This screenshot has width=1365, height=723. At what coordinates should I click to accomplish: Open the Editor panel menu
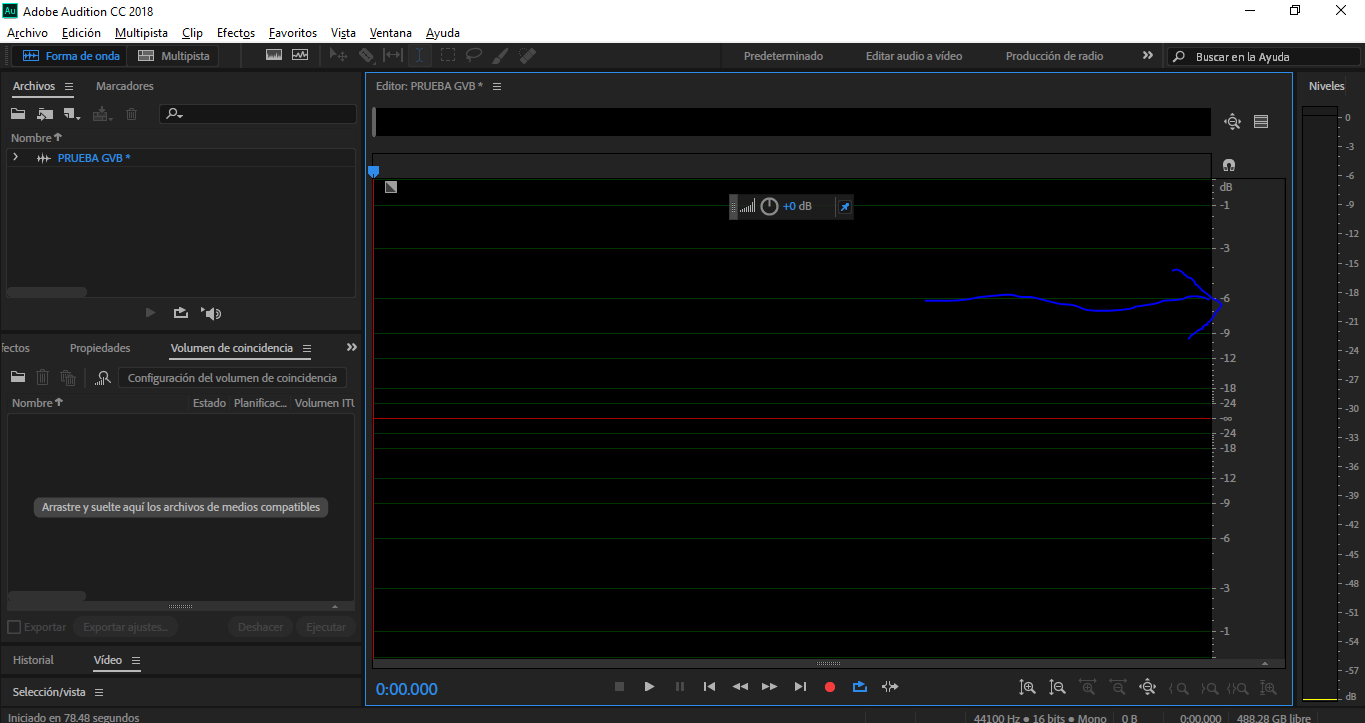click(497, 87)
